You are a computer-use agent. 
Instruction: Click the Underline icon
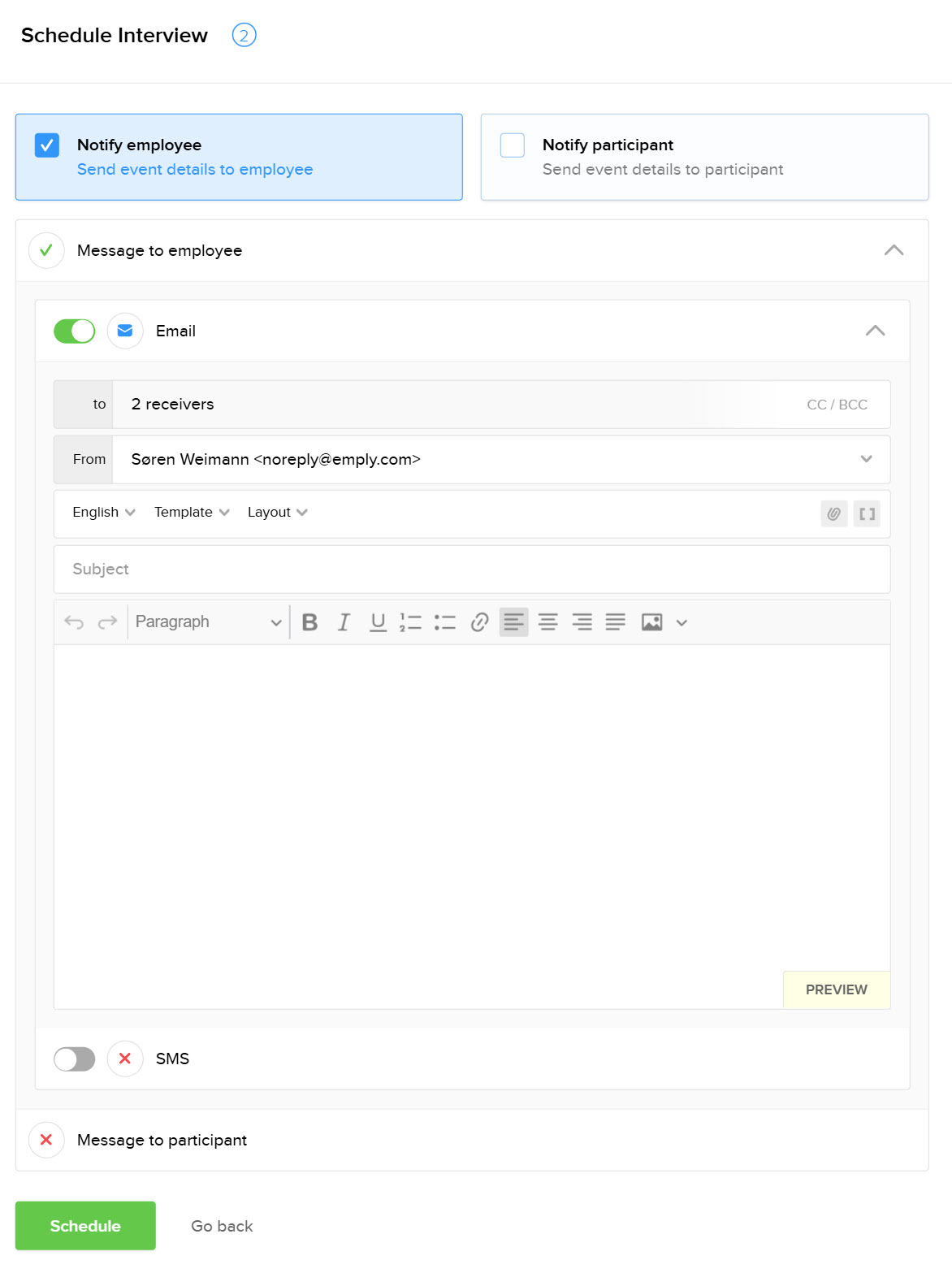coord(378,622)
